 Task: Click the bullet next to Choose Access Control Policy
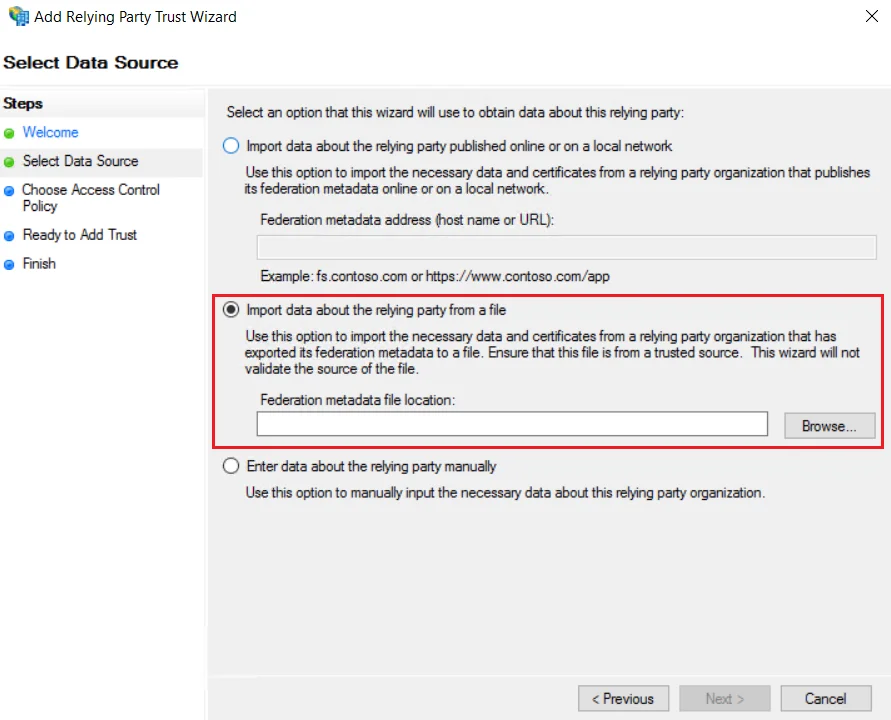11,190
